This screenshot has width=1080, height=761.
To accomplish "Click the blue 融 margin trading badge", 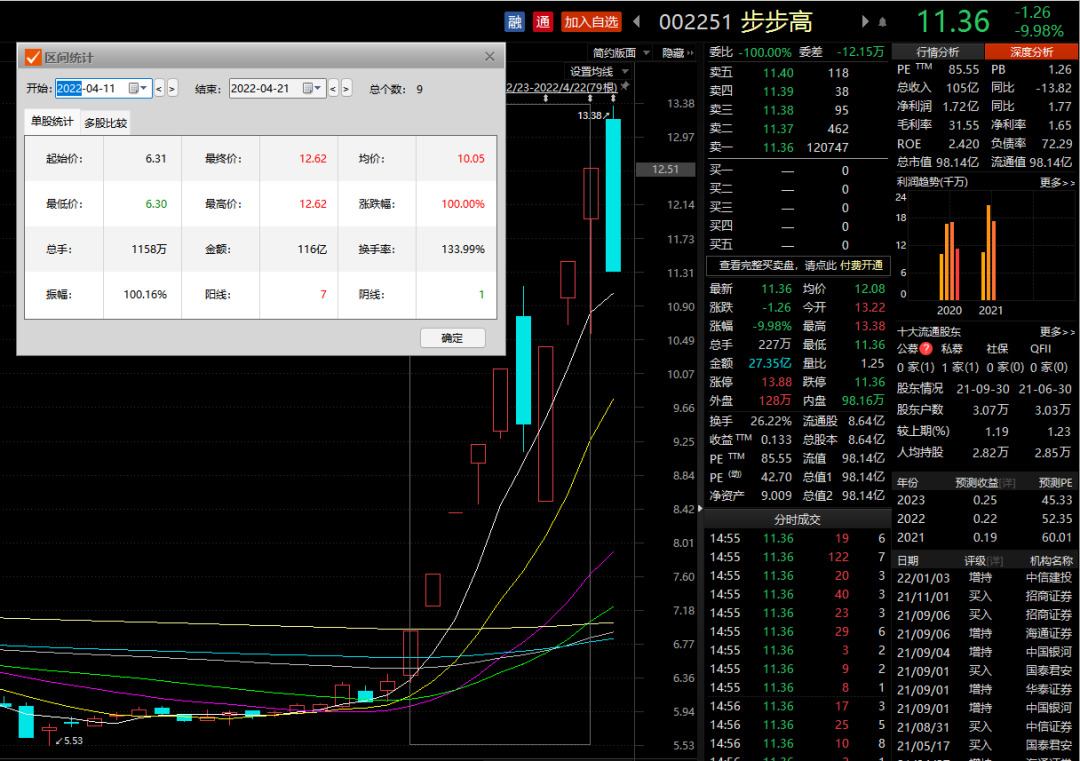I will pos(515,22).
